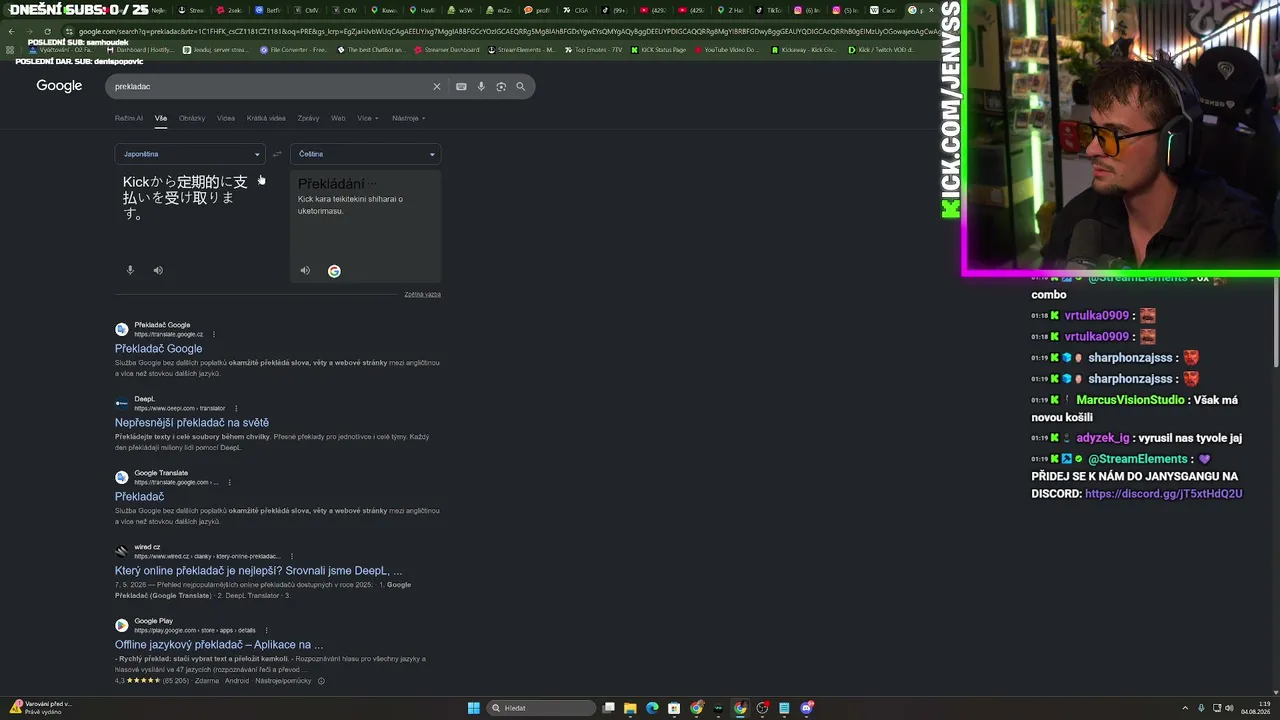Open translation in Google Translate via G icon

pyautogui.click(x=334, y=271)
